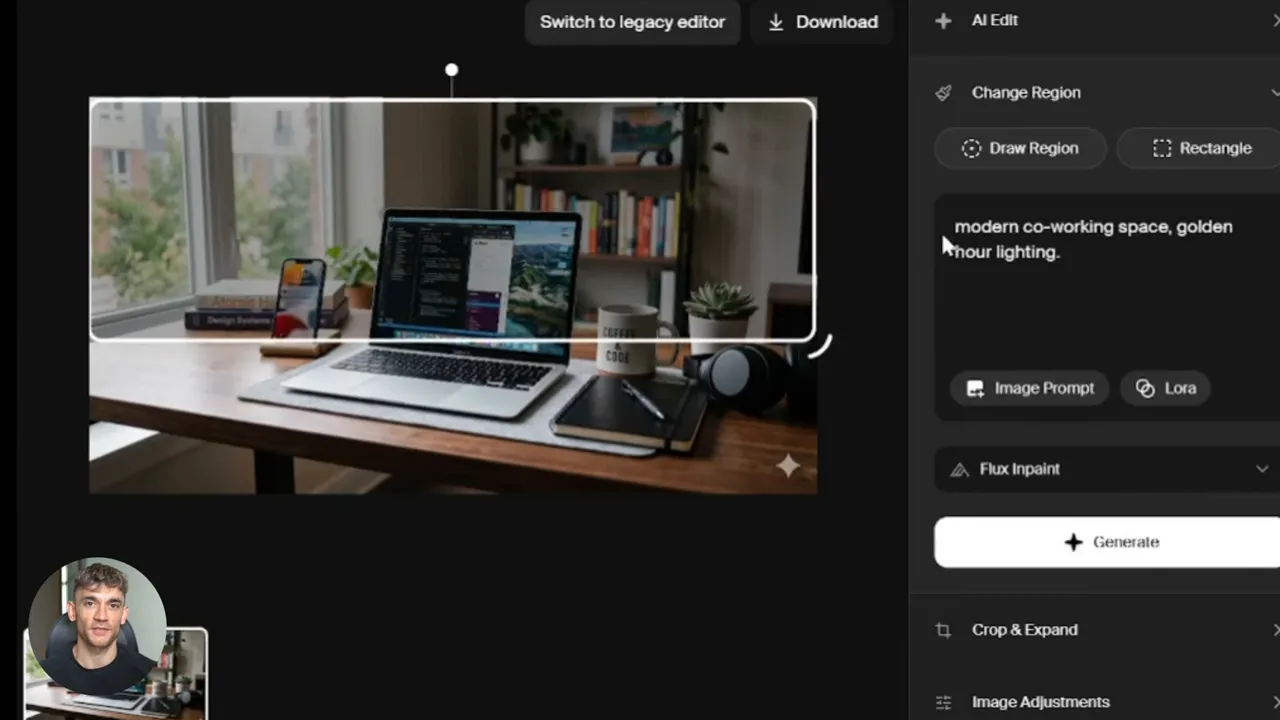Click the dashed circle Draw Region icon
1280x720 pixels.
[971, 148]
